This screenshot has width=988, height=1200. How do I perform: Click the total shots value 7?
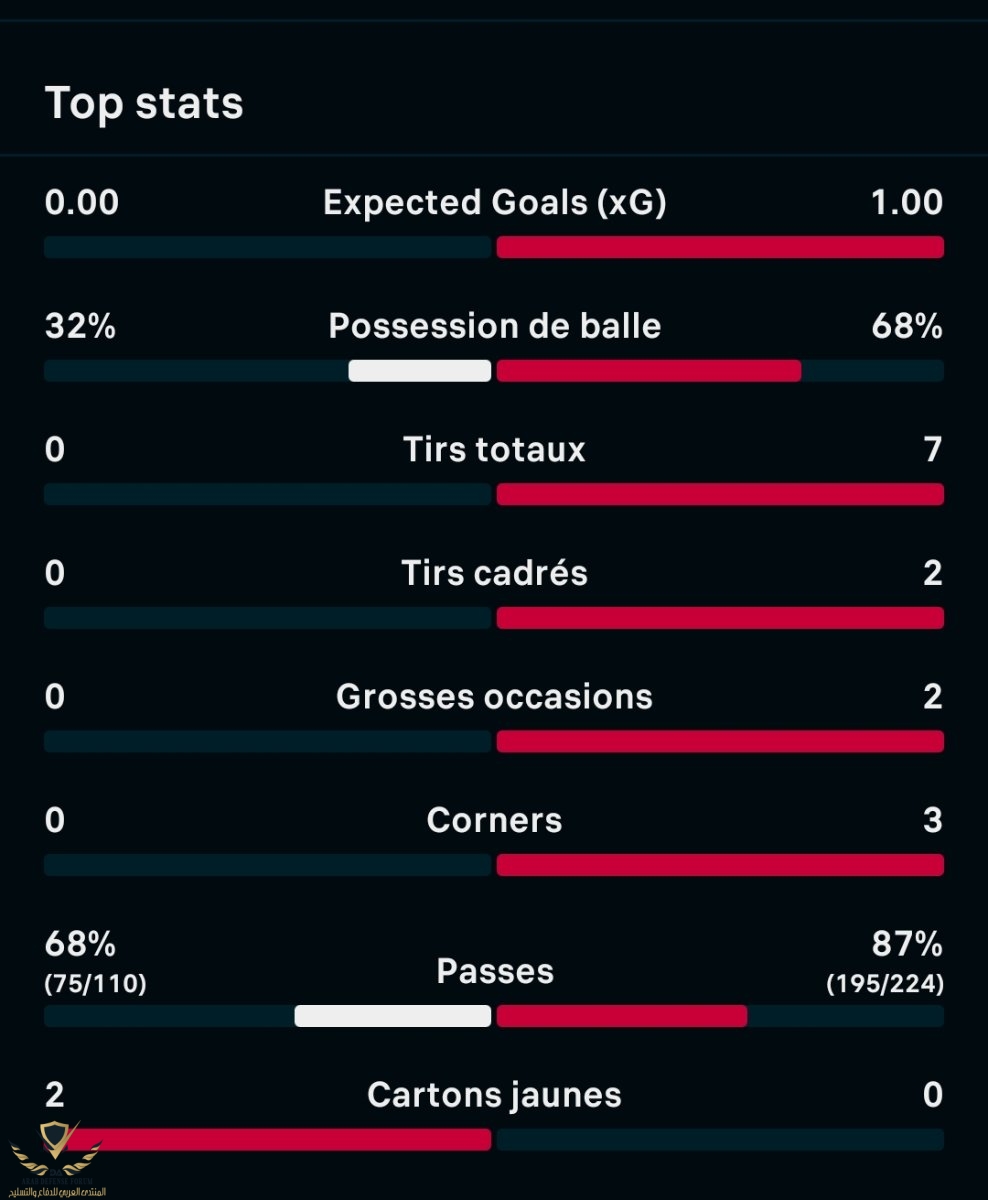(x=932, y=449)
